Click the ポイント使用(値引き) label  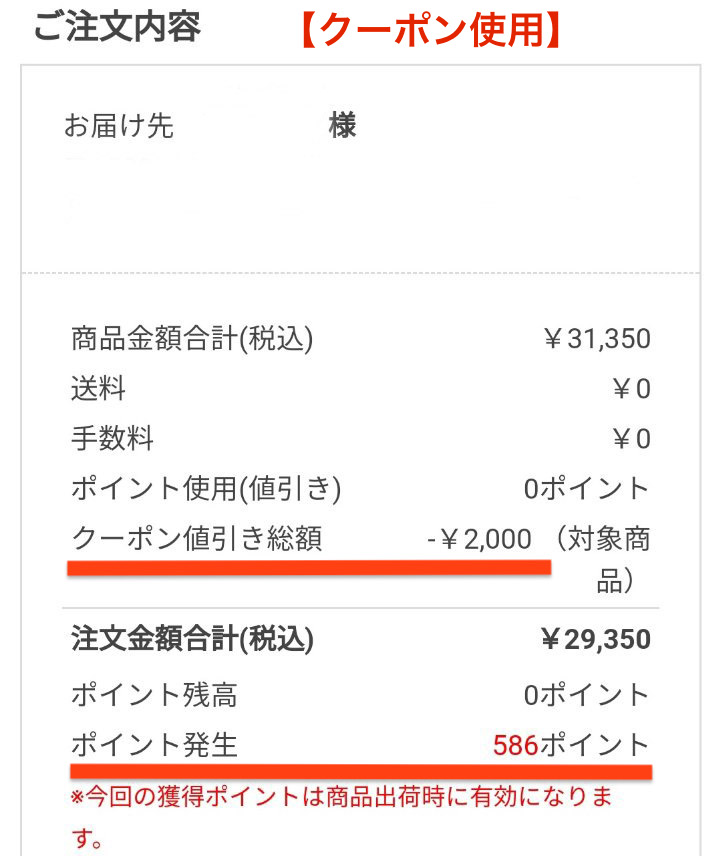(x=206, y=489)
